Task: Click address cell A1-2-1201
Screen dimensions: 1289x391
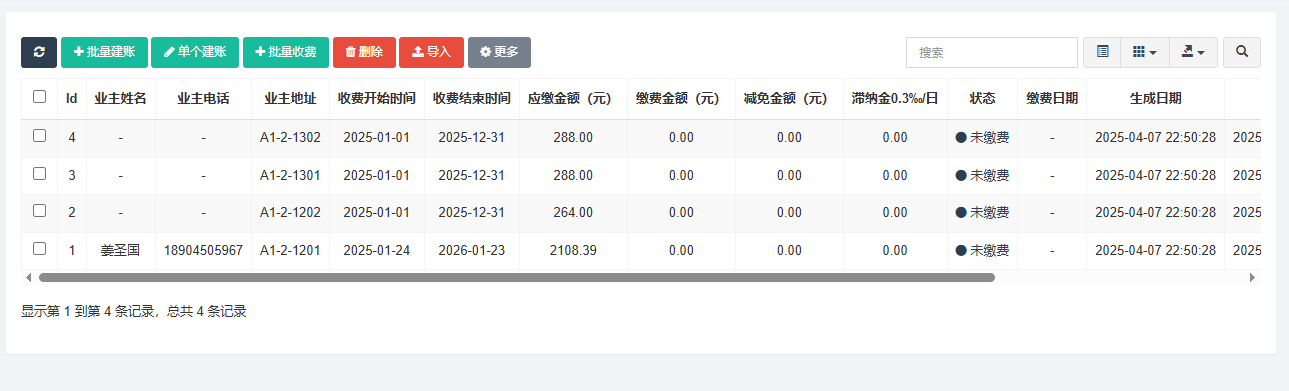Action: coord(290,250)
